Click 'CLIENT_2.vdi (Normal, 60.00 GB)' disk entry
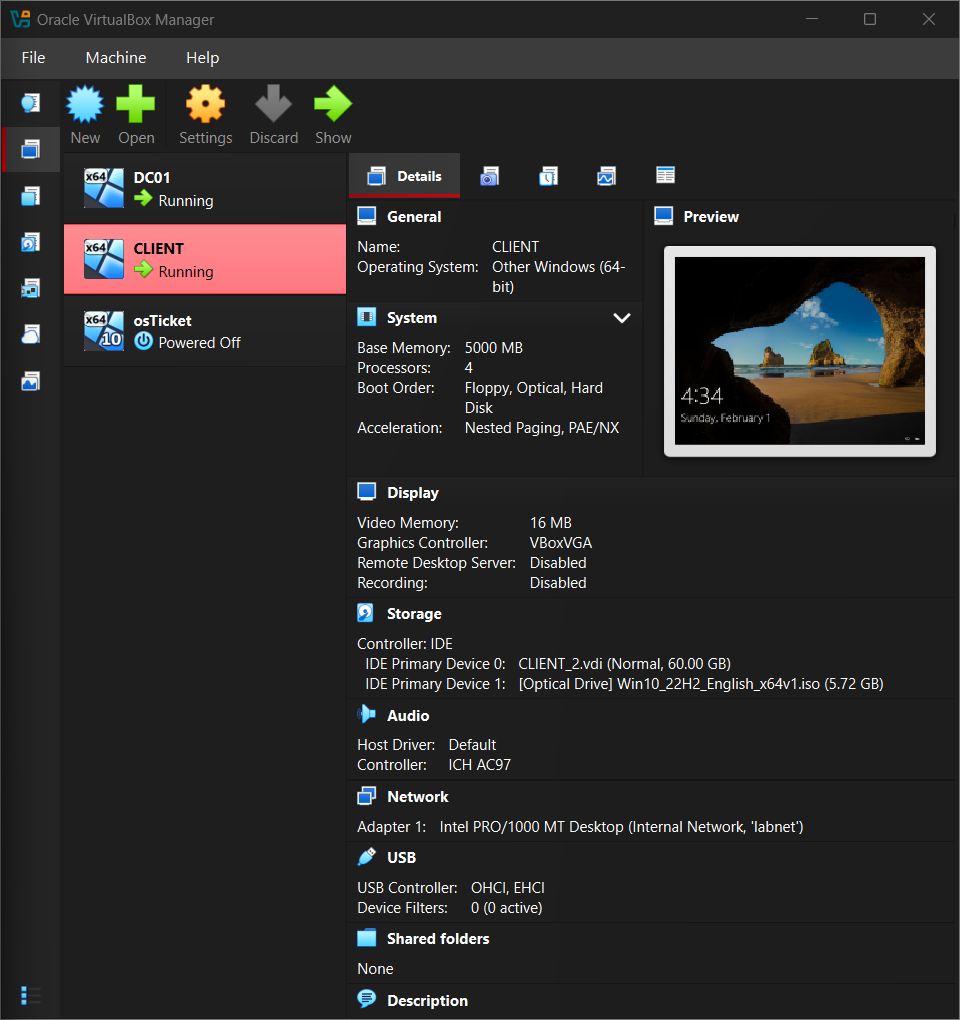The width and height of the screenshot is (960, 1020). click(624, 664)
